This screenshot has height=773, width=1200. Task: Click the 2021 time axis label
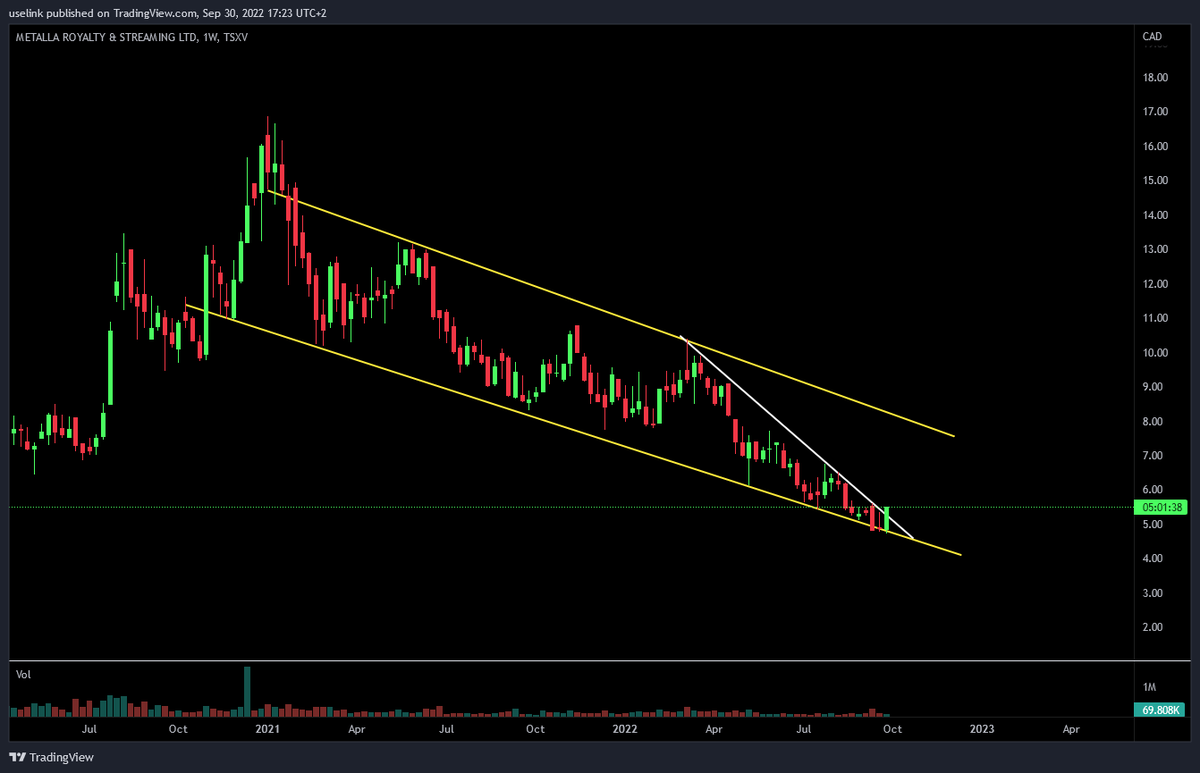point(267,730)
